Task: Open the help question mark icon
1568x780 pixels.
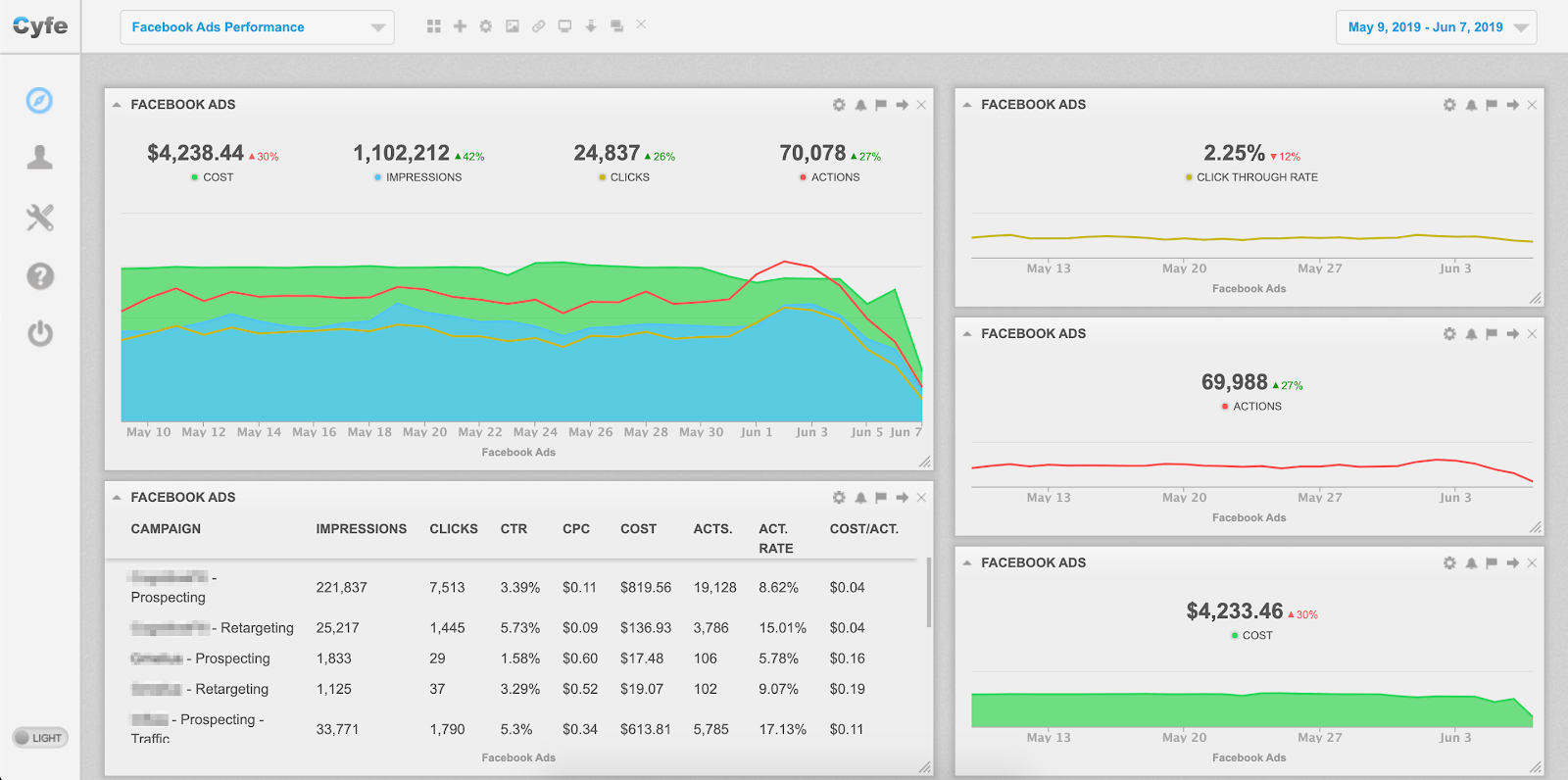Action: (x=39, y=275)
